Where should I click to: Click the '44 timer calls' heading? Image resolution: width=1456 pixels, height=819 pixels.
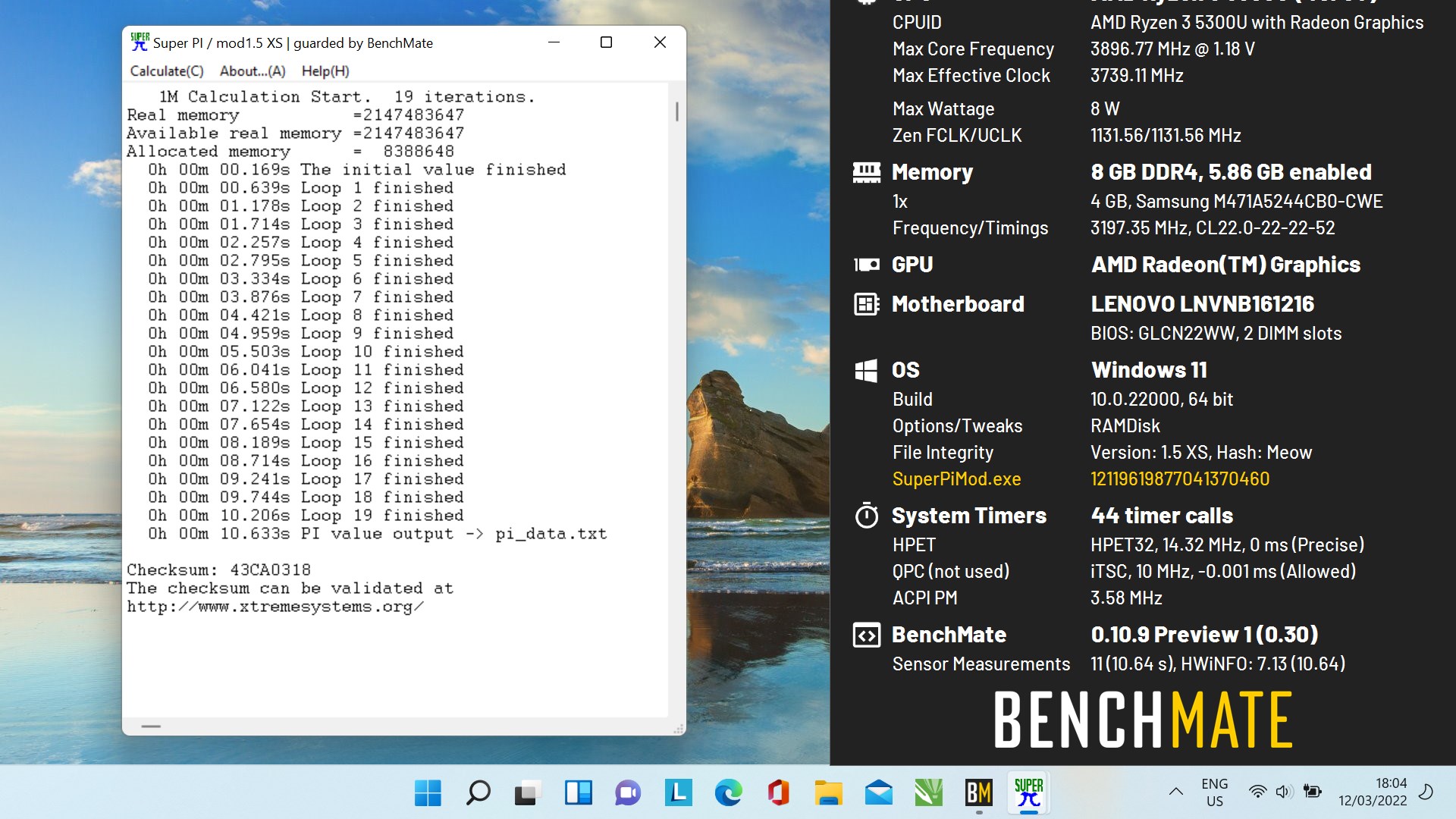pyautogui.click(x=1162, y=516)
